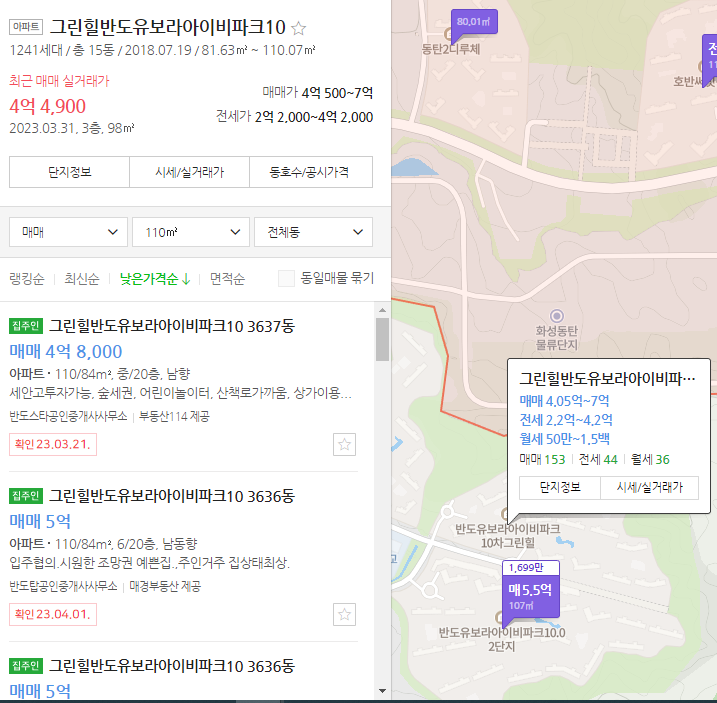
Task: Open the 동호수/공시가격 tab
Action: (311, 172)
